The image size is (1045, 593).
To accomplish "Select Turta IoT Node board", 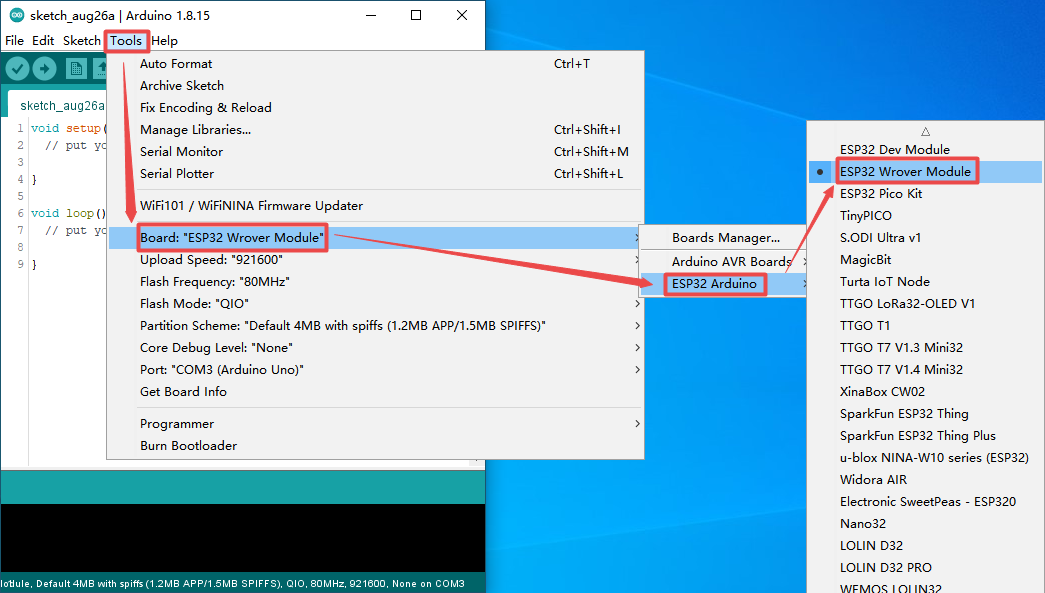I will coord(925,282).
